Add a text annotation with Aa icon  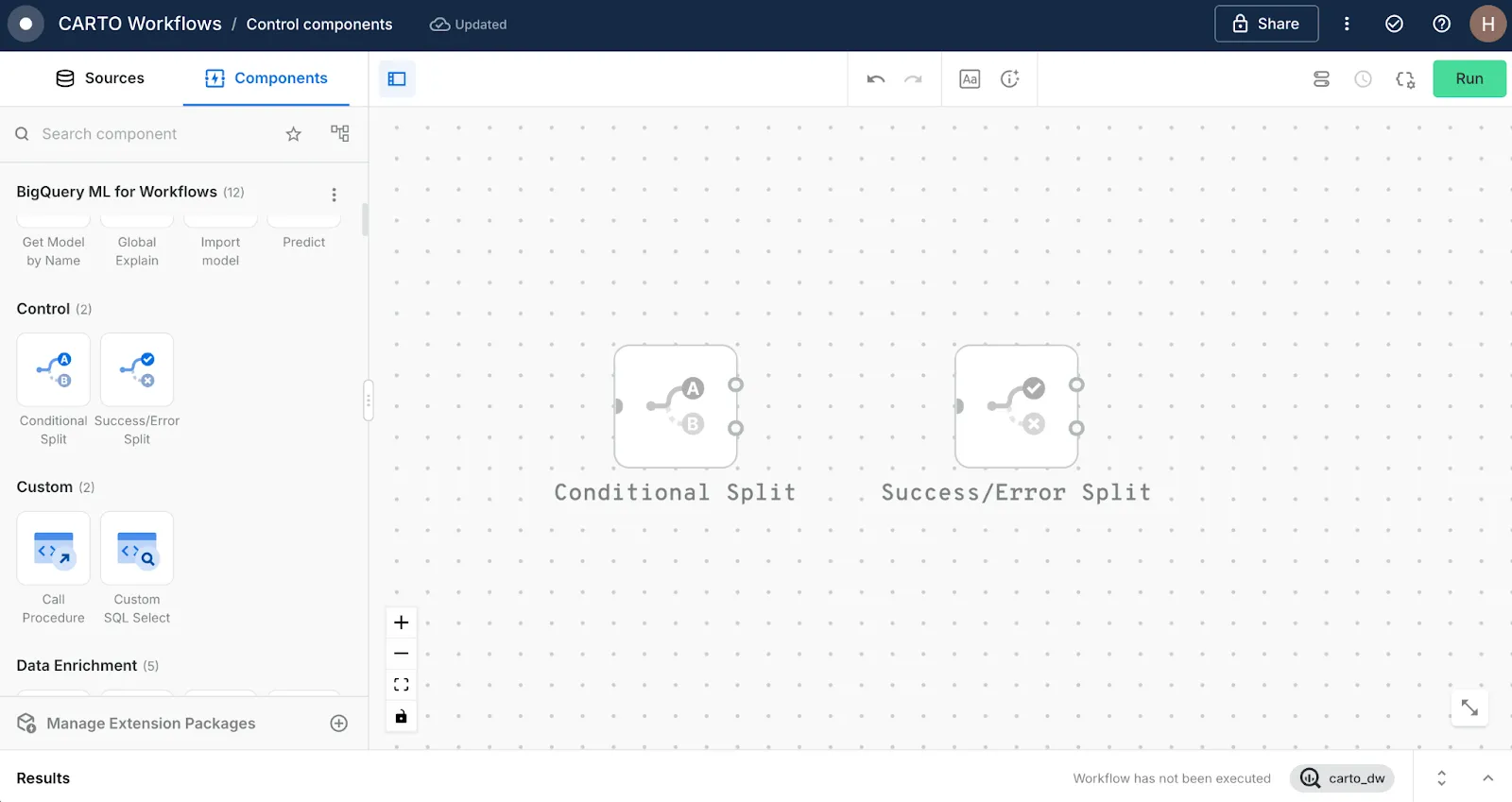(970, 79)
